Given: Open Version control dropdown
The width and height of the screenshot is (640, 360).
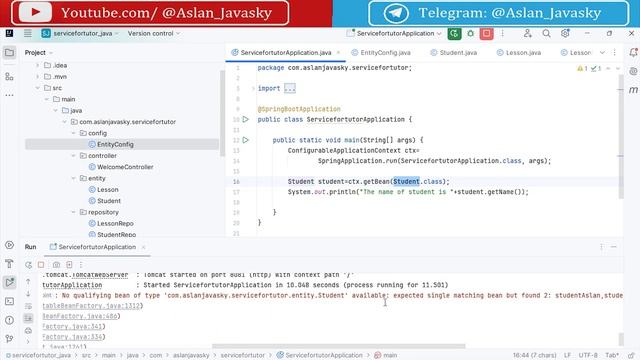Looking at the screenshot, I should coord(153,33).
